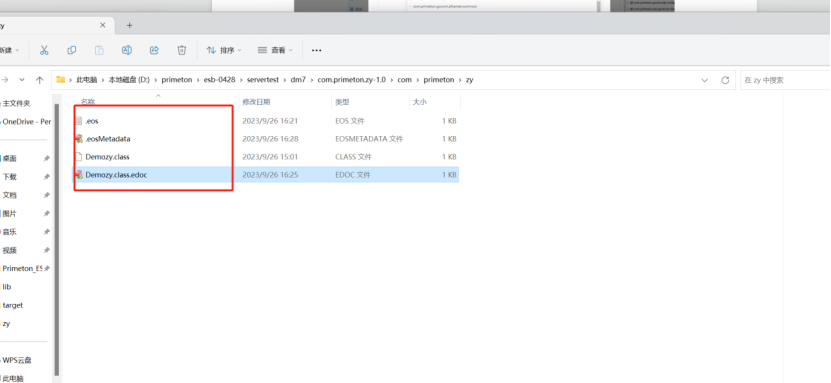The height and width of the screenshot is (383, 831).
Task: Open the 排序 sort dropdown
Action: click(224, 50)
